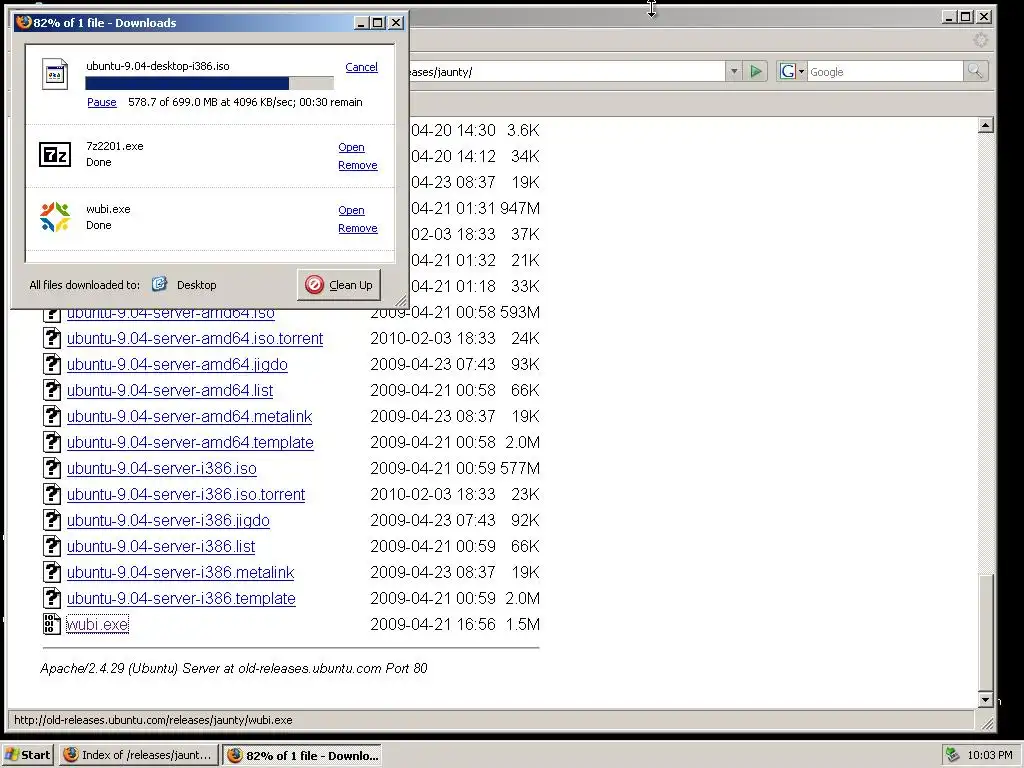Open ubuntu-9.04-server-i386.template link
Screen dimensions: 1024x768
coord(181,599)
